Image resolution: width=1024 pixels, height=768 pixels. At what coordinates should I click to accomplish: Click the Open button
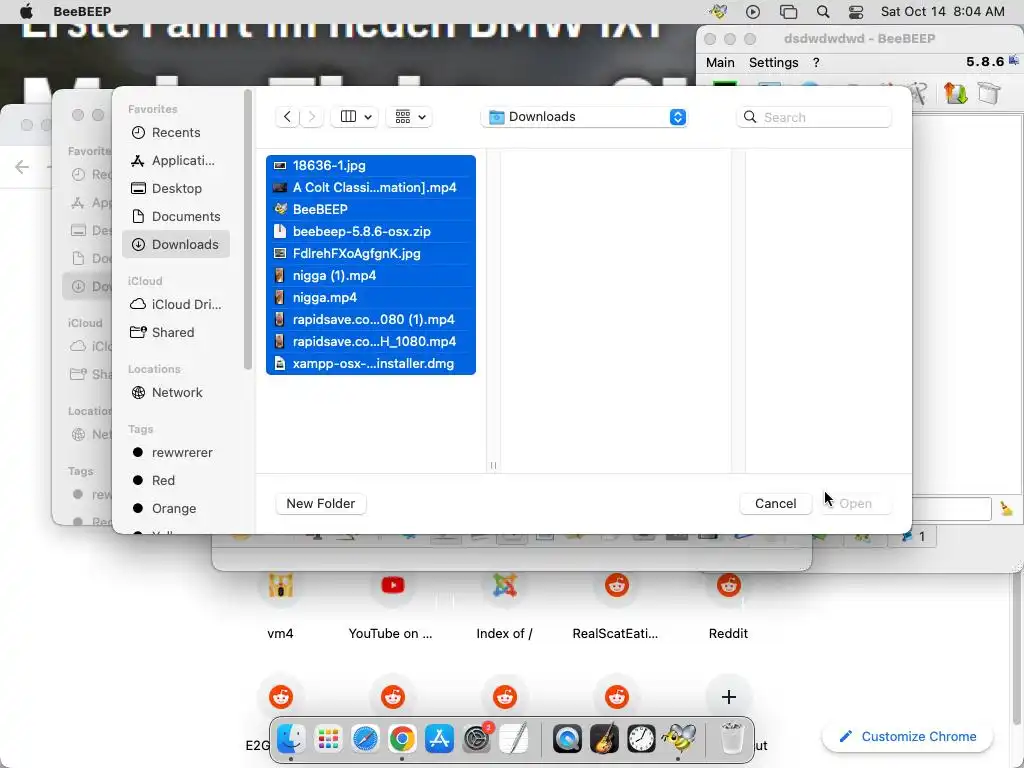click(x=855, y=504)
